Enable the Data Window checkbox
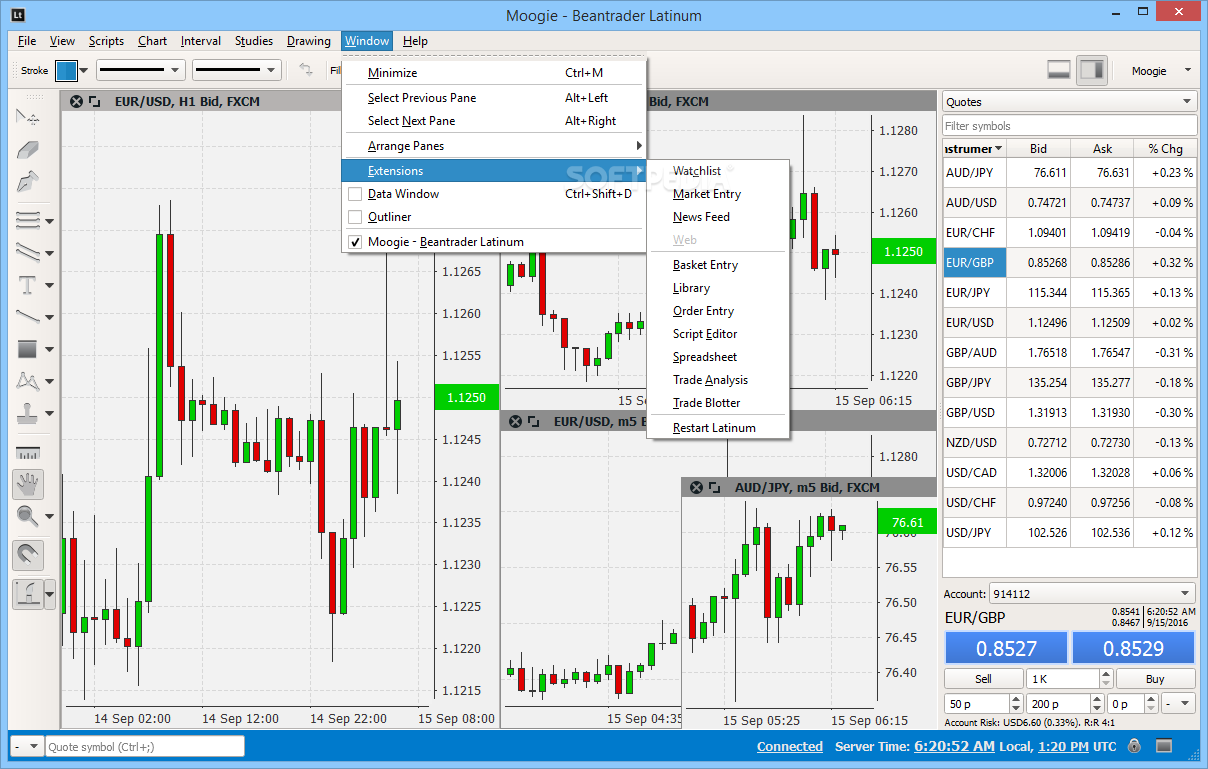1208x769 pixels. [355, 194]
